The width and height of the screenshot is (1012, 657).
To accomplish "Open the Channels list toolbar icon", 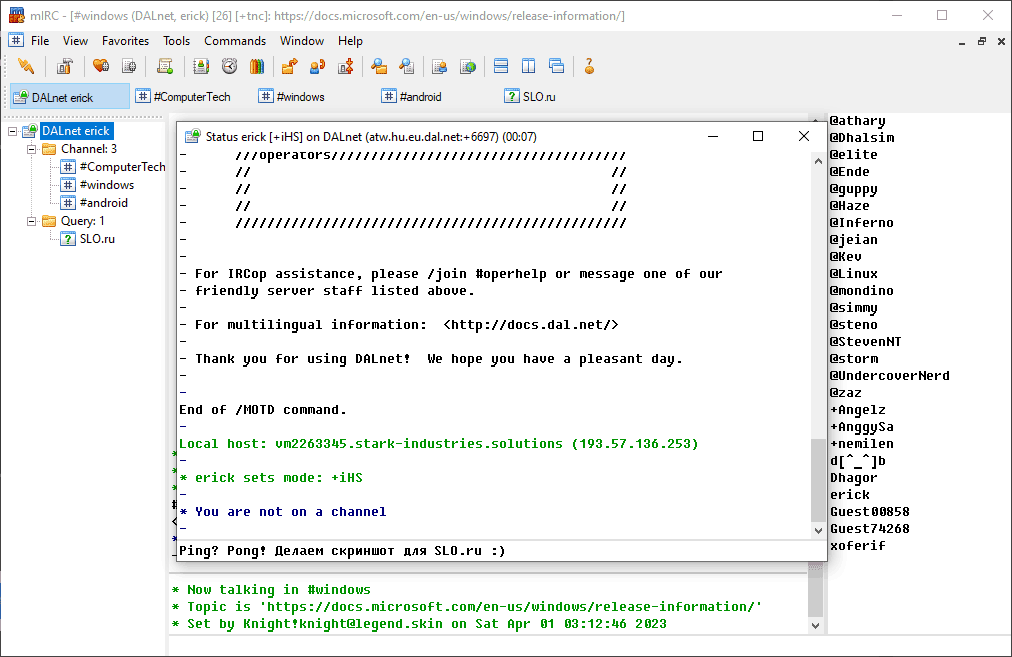I will (129, 66).
